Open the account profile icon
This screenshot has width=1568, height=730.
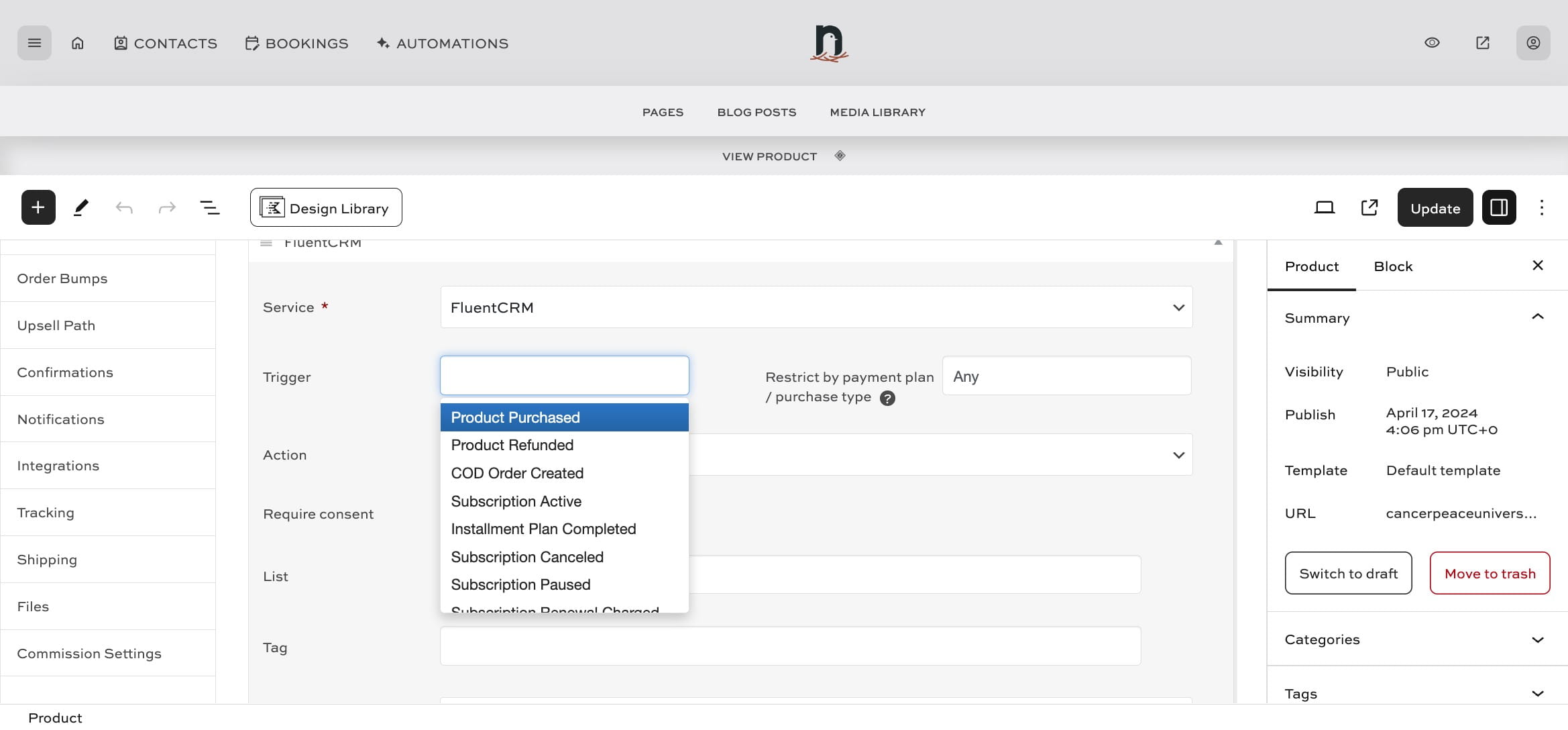(x=1533, y=42)
